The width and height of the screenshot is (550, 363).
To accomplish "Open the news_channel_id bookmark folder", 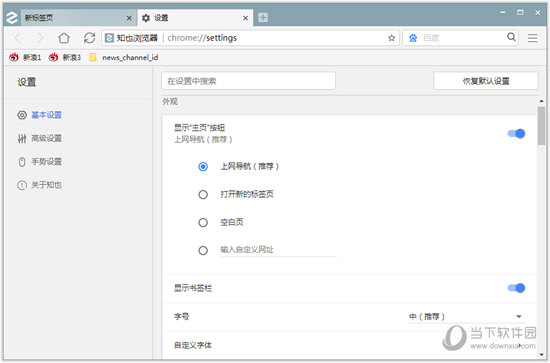I will coord(123,58).
